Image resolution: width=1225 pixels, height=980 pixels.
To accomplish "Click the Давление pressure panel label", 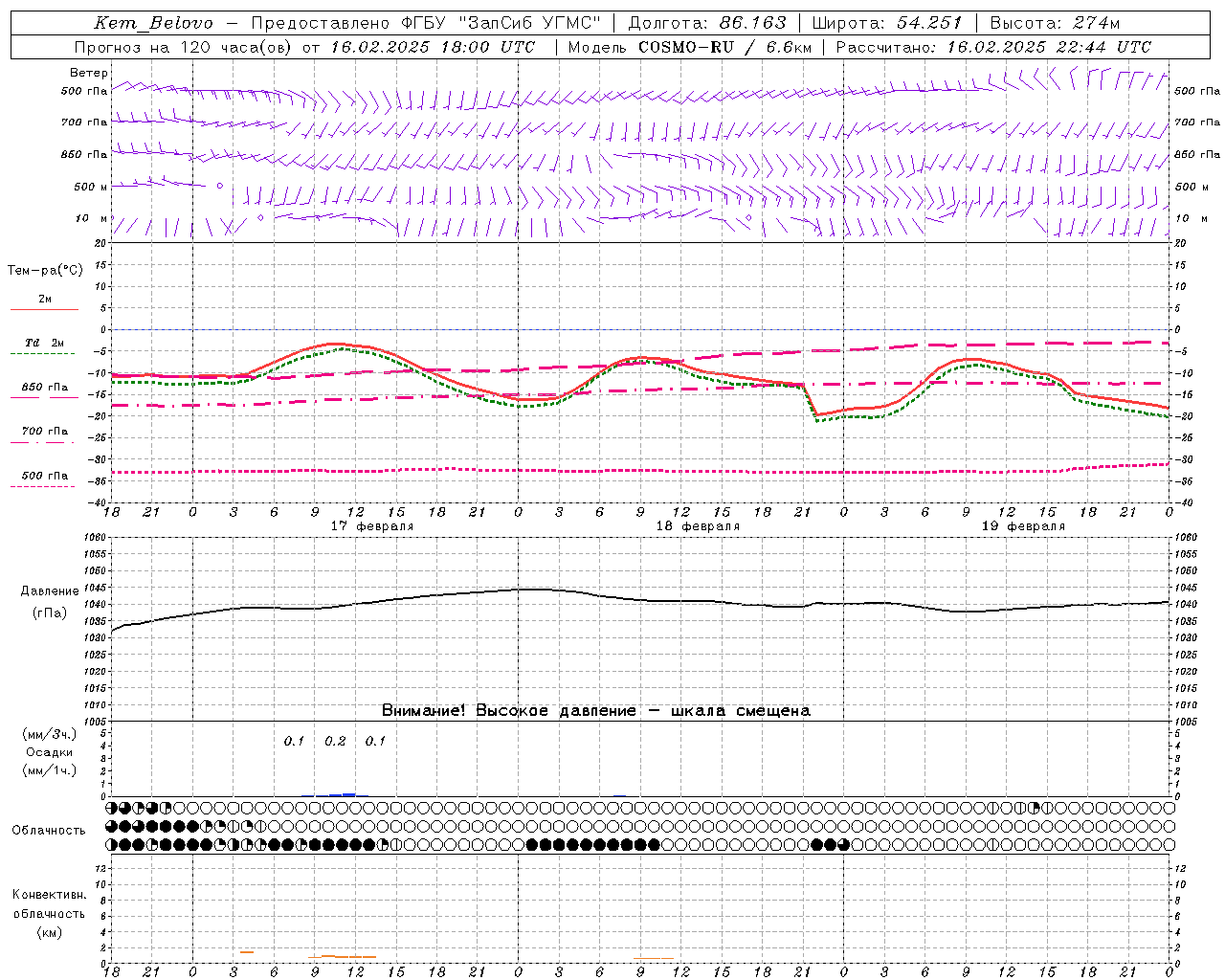I will [x=50, y=591].
